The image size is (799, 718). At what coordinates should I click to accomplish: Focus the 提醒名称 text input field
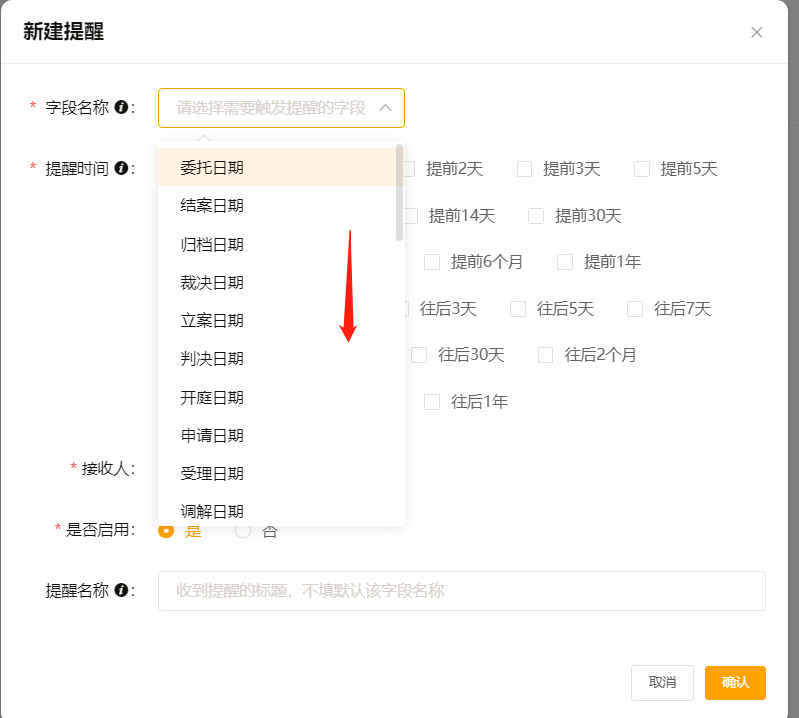(461, 591)
